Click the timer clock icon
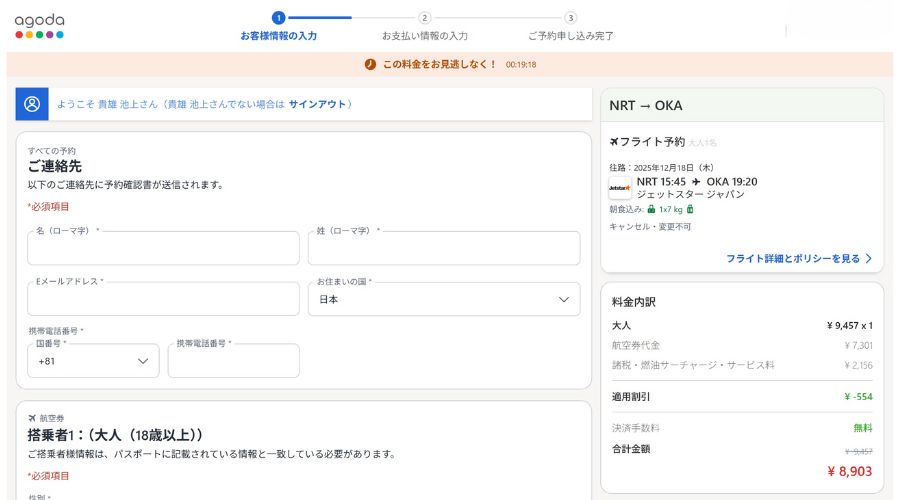Image resolution: width=900 pixels, height=500 pixels. (x=370, y=64)
